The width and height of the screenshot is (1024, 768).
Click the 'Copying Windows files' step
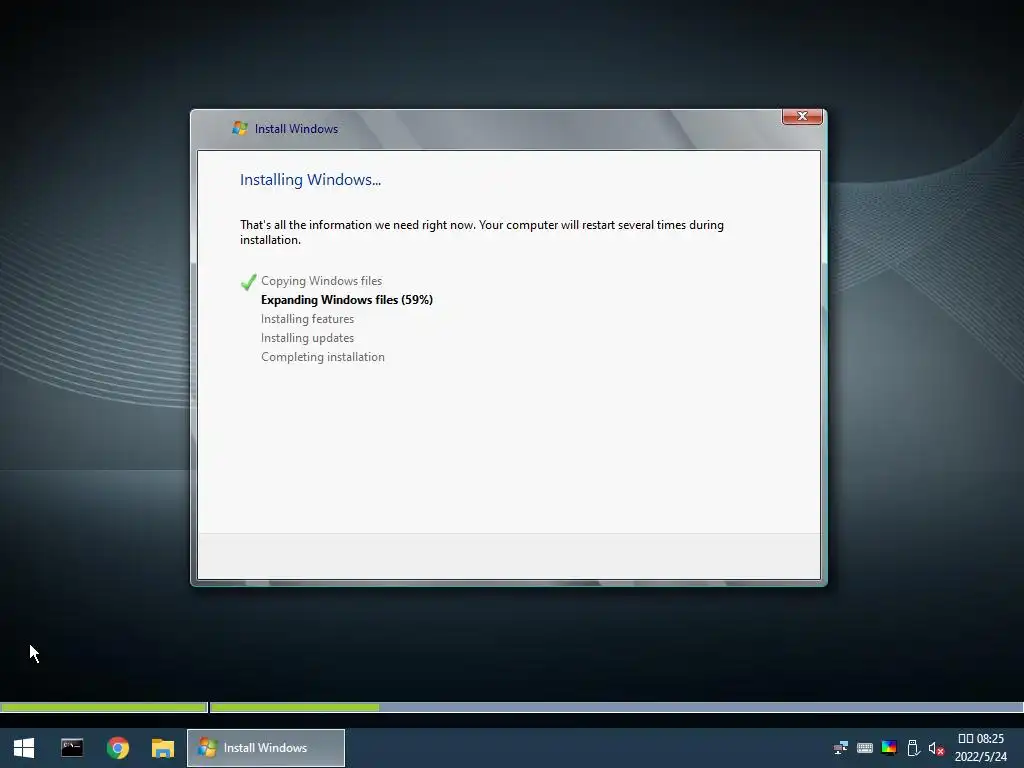[321, 281]
